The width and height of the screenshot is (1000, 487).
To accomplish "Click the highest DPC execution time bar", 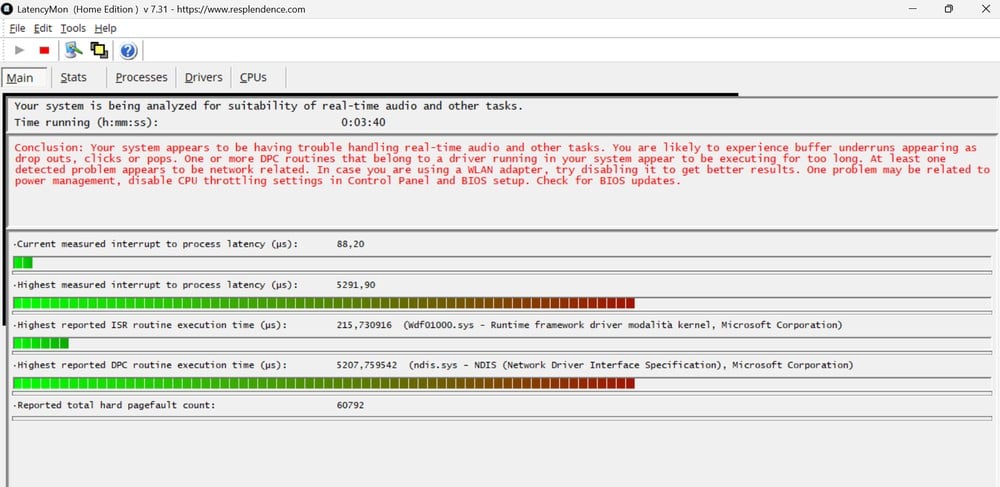I will [502, 383].
